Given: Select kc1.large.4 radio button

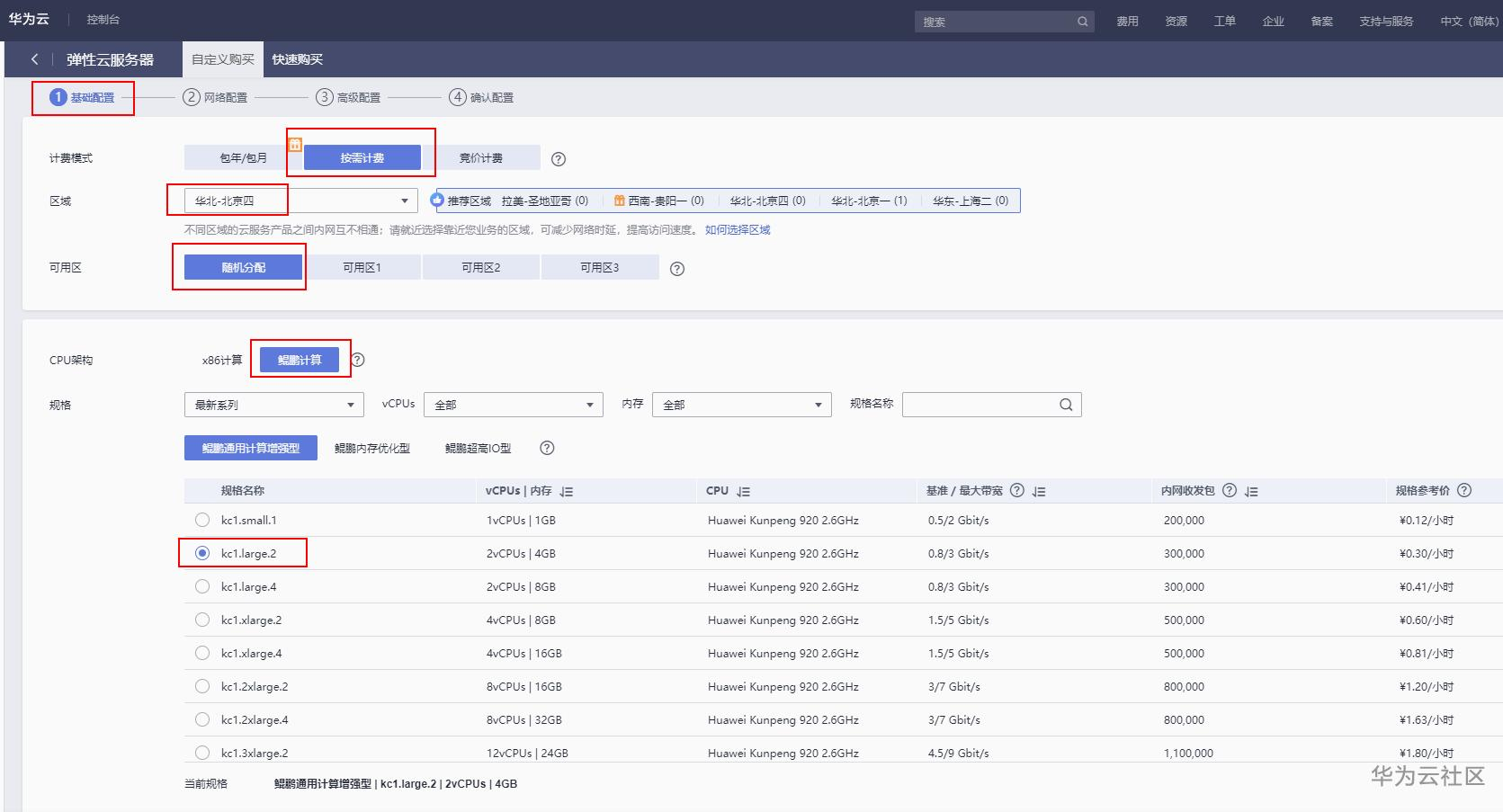Looking at the screenshot, I should pos(202,586).
